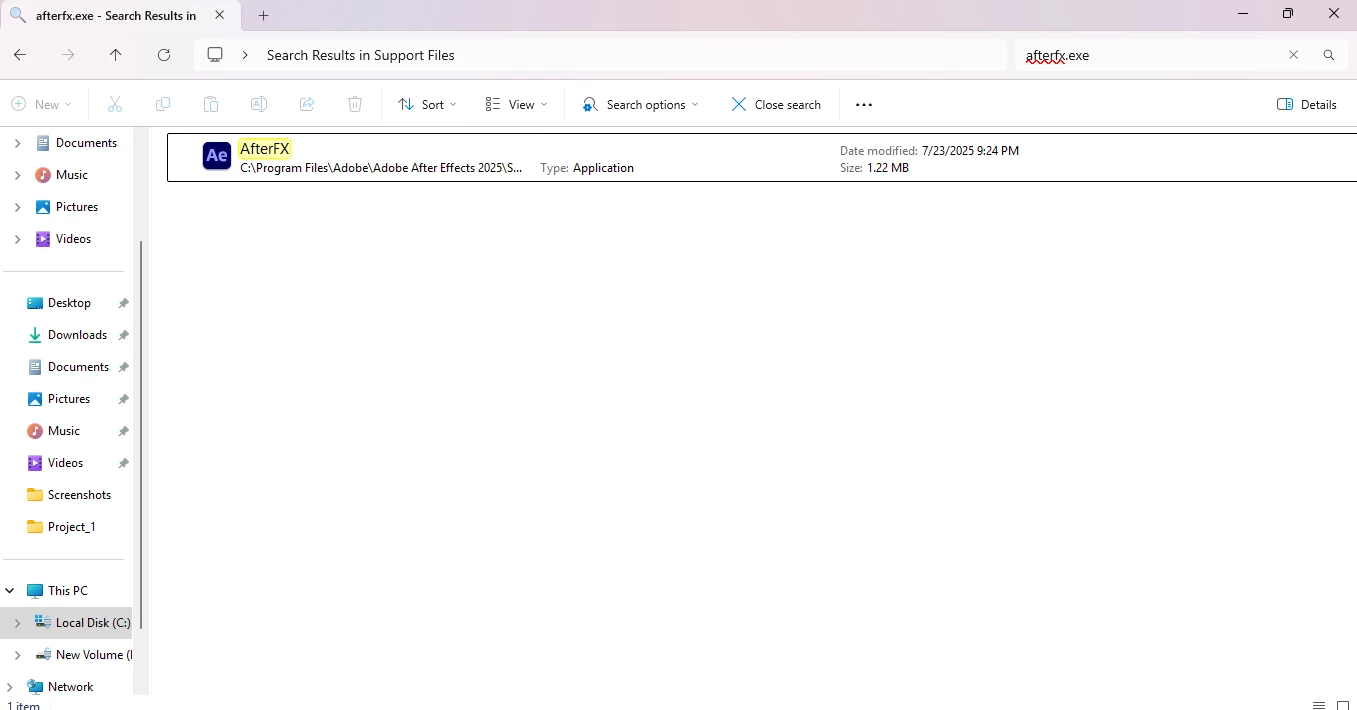Image resolution: width=1357 pixels, height=710 pixels.
Task: Open pinned Documents in Quick access
Action: pyautogui.click(x=78, y=367)
